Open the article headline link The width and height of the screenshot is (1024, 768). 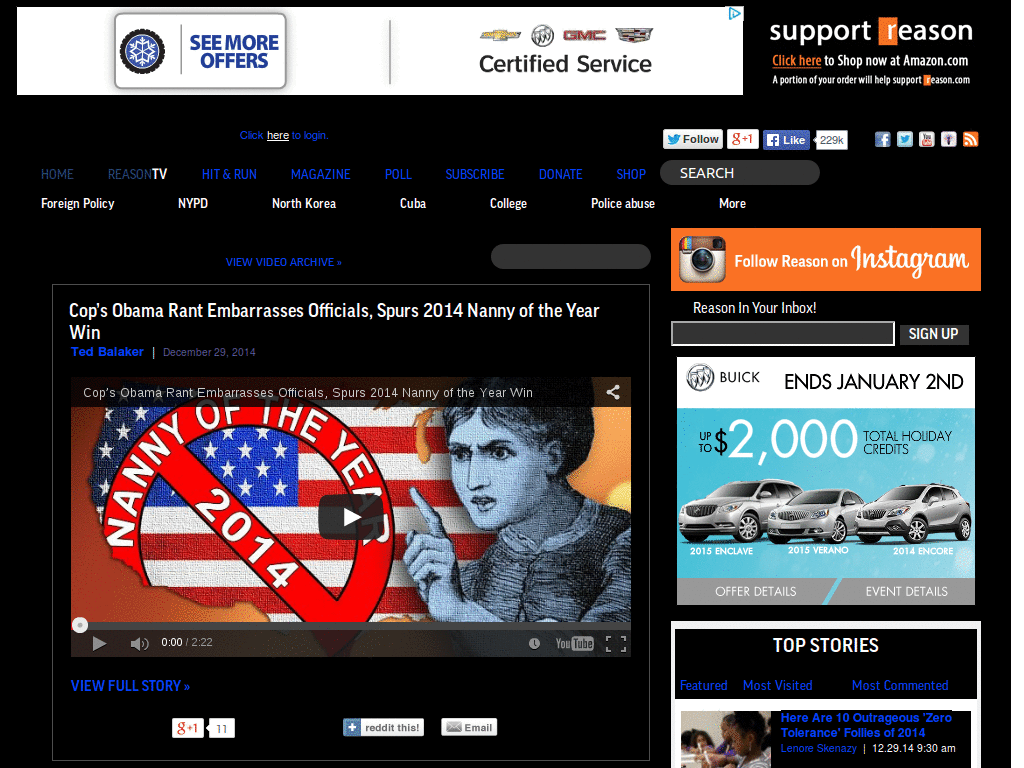pyautogui.click(x=334, y=321)
